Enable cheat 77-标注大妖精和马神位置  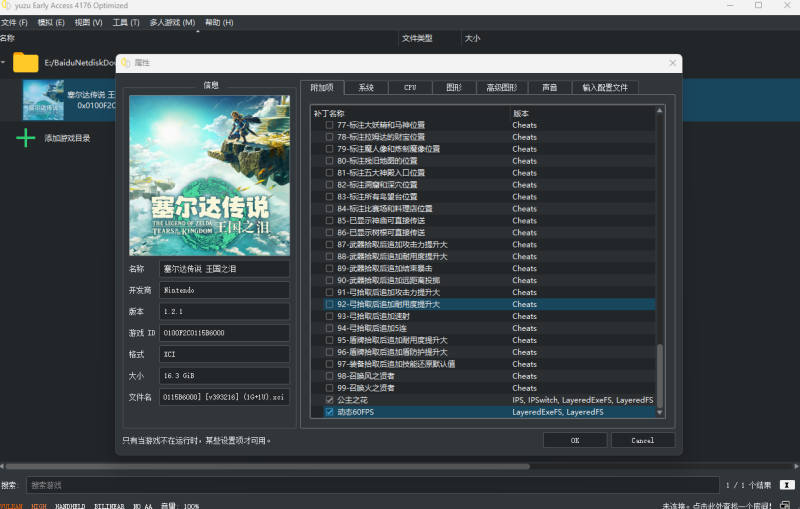tap(329, 125)
